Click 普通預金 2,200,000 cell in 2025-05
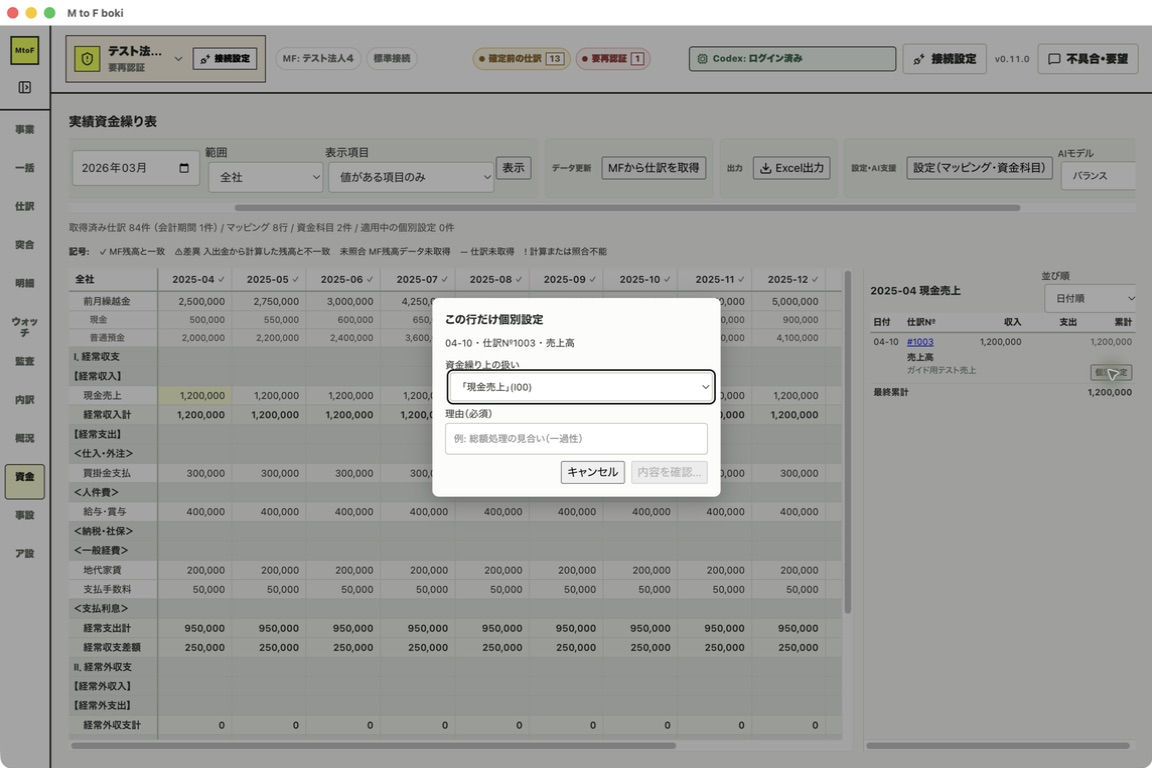Image resolution: width=1152 pixels, height=768 pixels. (x=269, y=338)
